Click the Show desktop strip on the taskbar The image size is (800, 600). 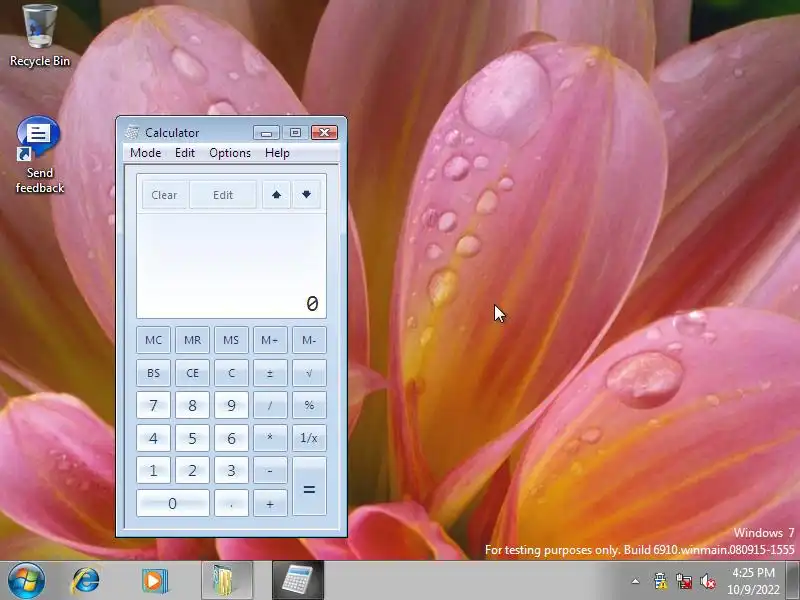[x=792, y=581]
